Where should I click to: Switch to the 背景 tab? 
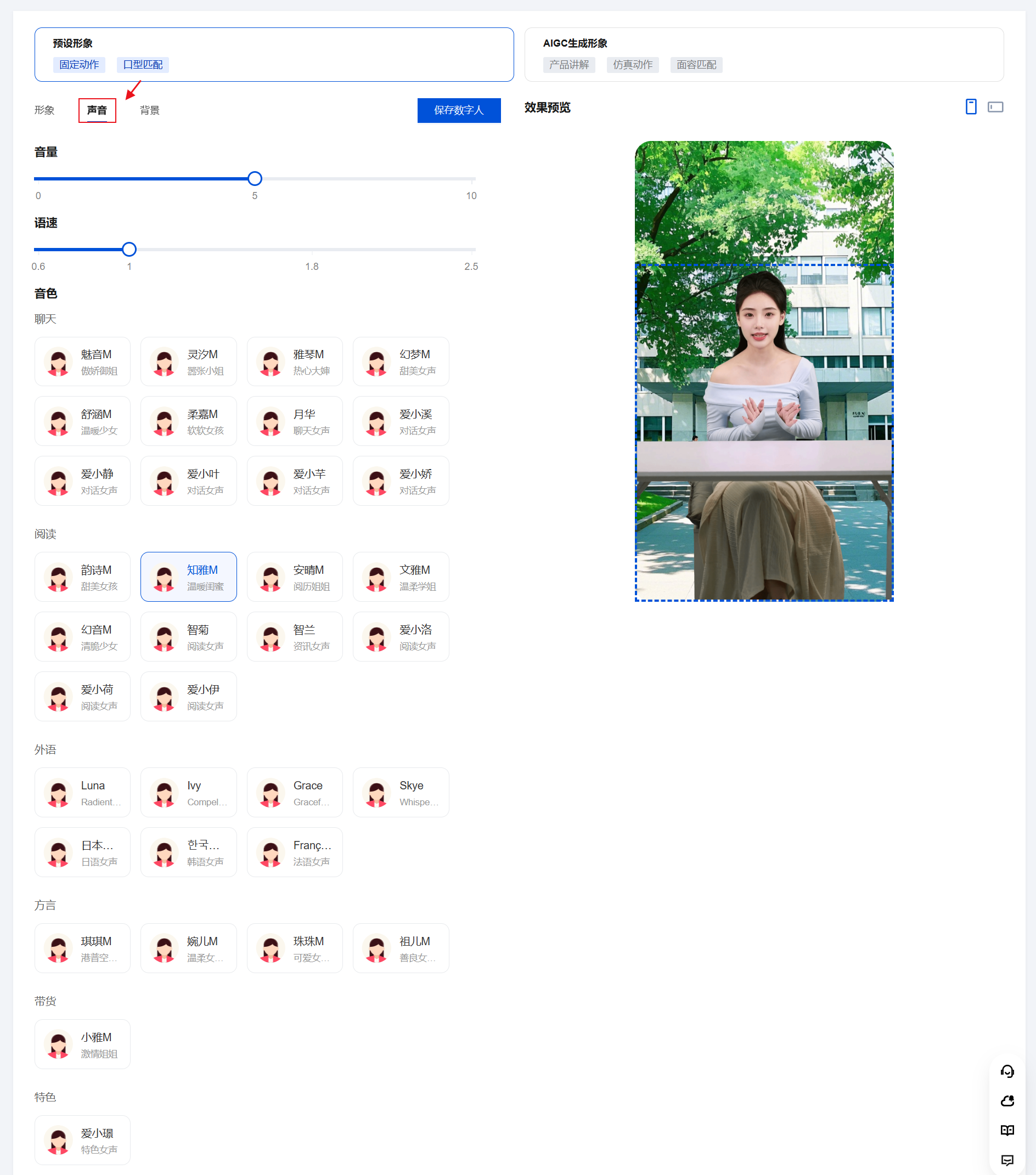pyautogui.click(x=149, y=110)
